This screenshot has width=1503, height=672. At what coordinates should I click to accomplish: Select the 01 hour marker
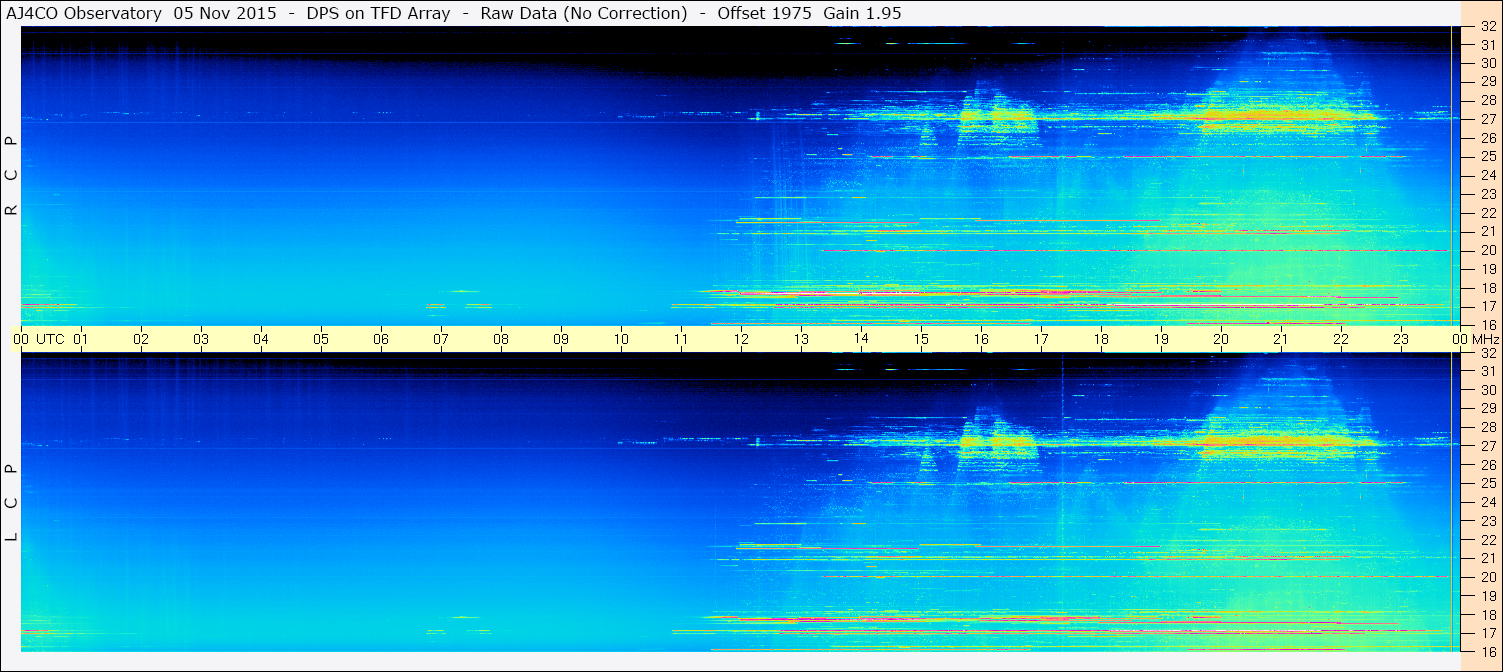coord(81,339)
